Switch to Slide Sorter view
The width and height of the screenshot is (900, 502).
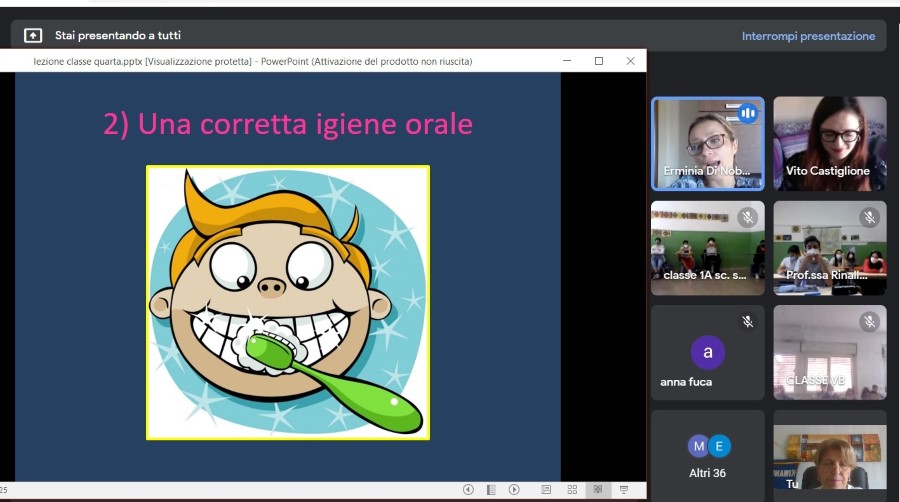[572, 490]
